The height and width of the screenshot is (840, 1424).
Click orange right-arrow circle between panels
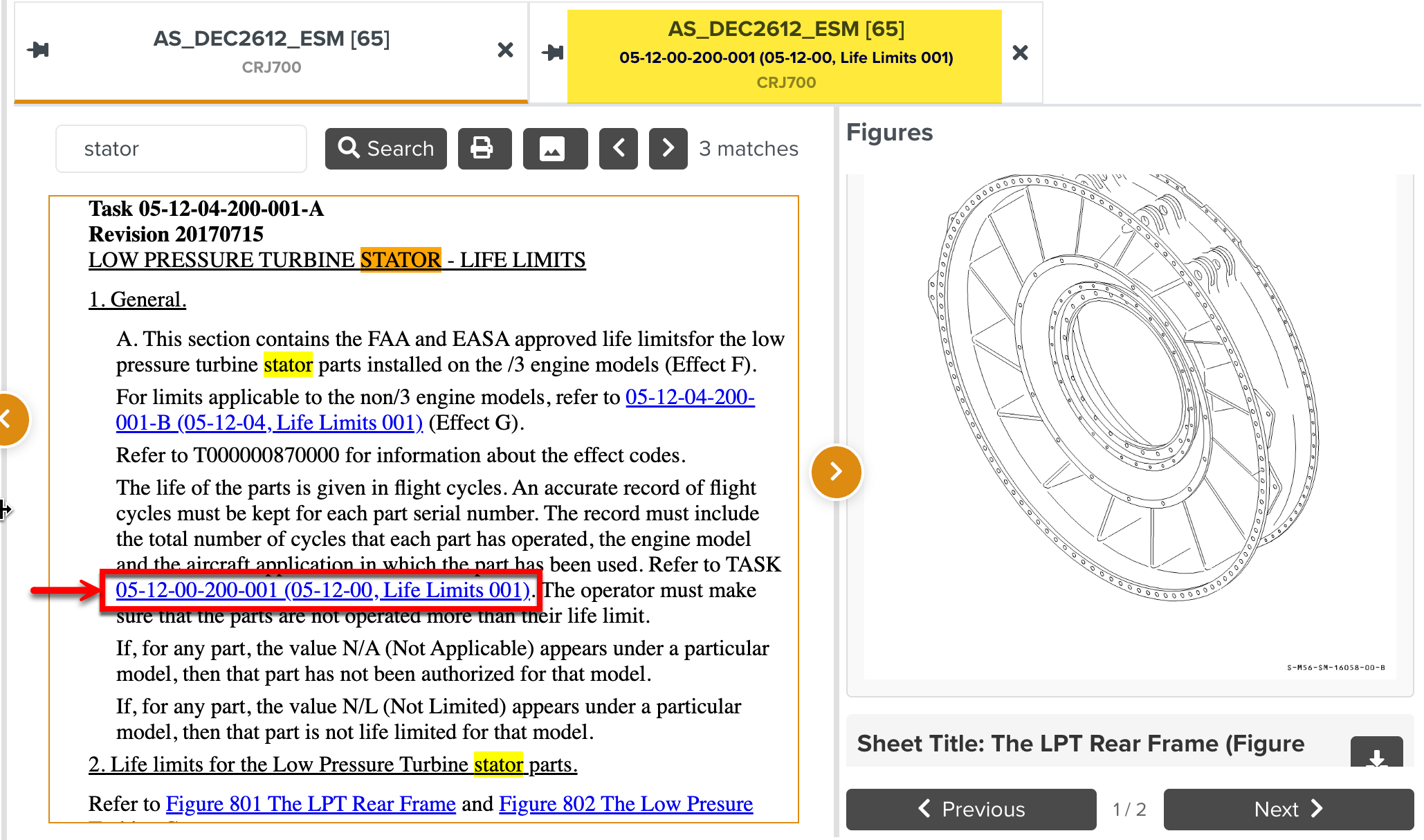pyautogui.click(x=836, y=472)
